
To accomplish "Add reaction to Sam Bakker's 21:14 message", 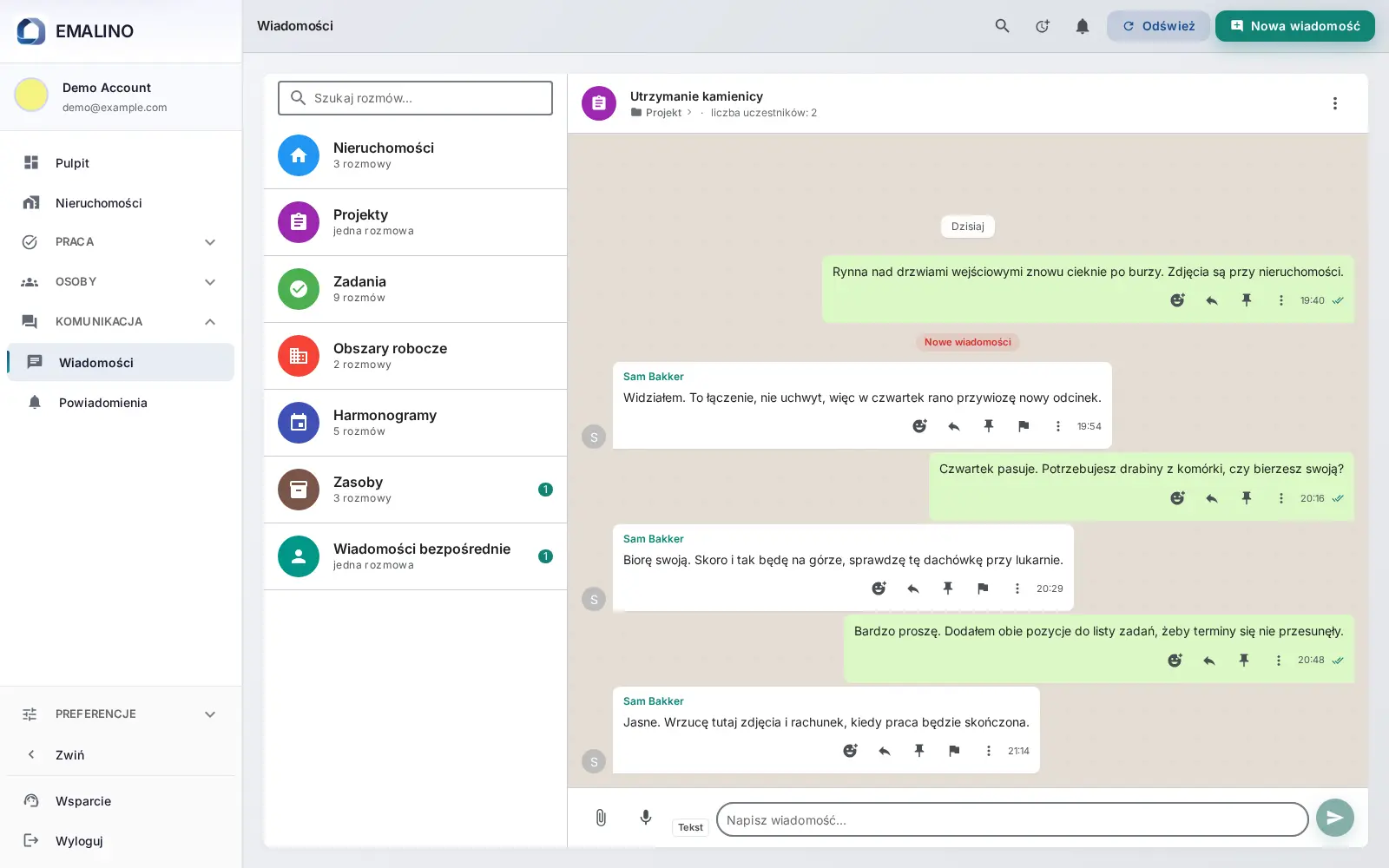I will [850, 751].
